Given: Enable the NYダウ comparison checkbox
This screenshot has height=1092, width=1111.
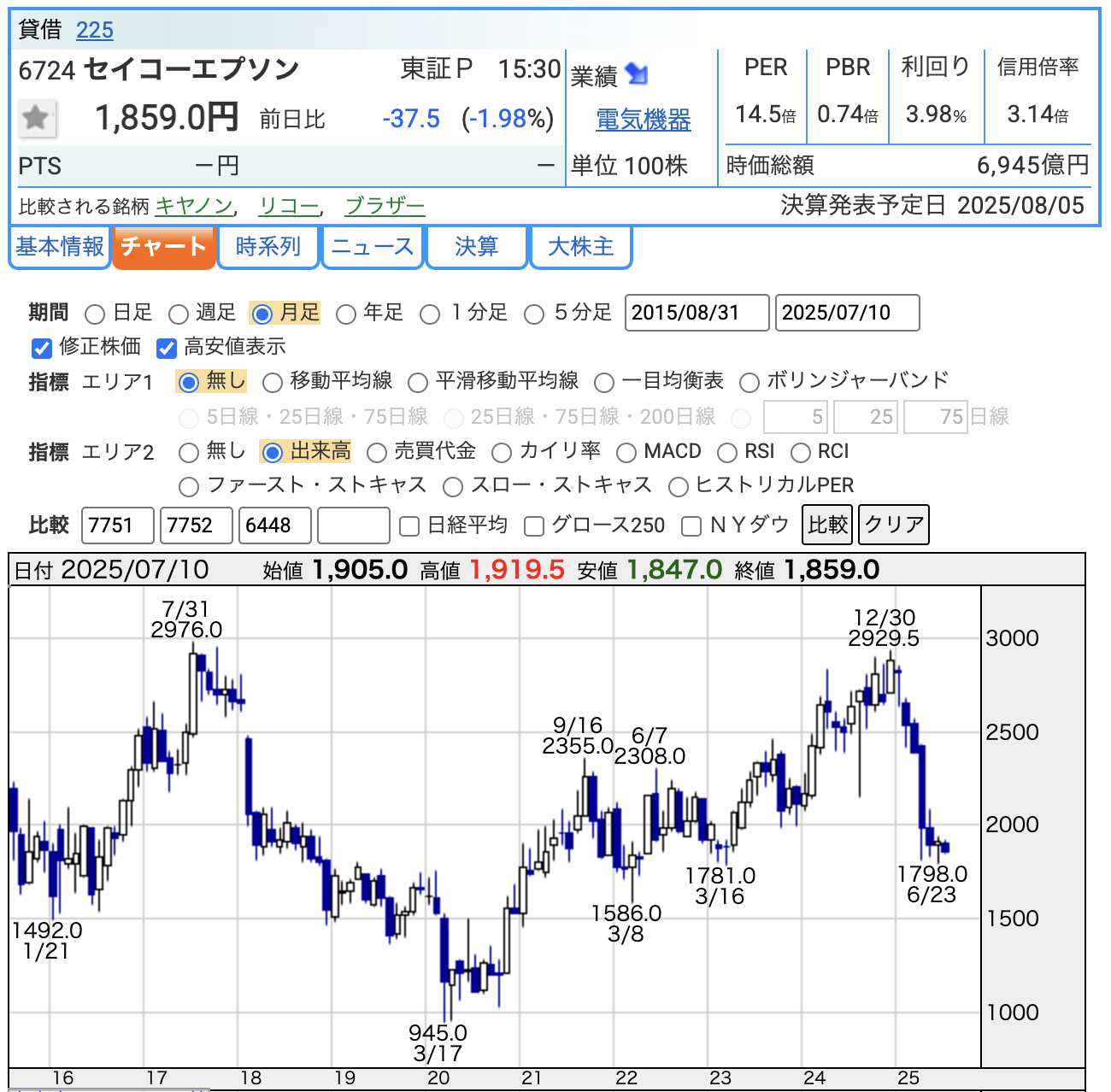Looking at the screenshot, I should 691,526.
